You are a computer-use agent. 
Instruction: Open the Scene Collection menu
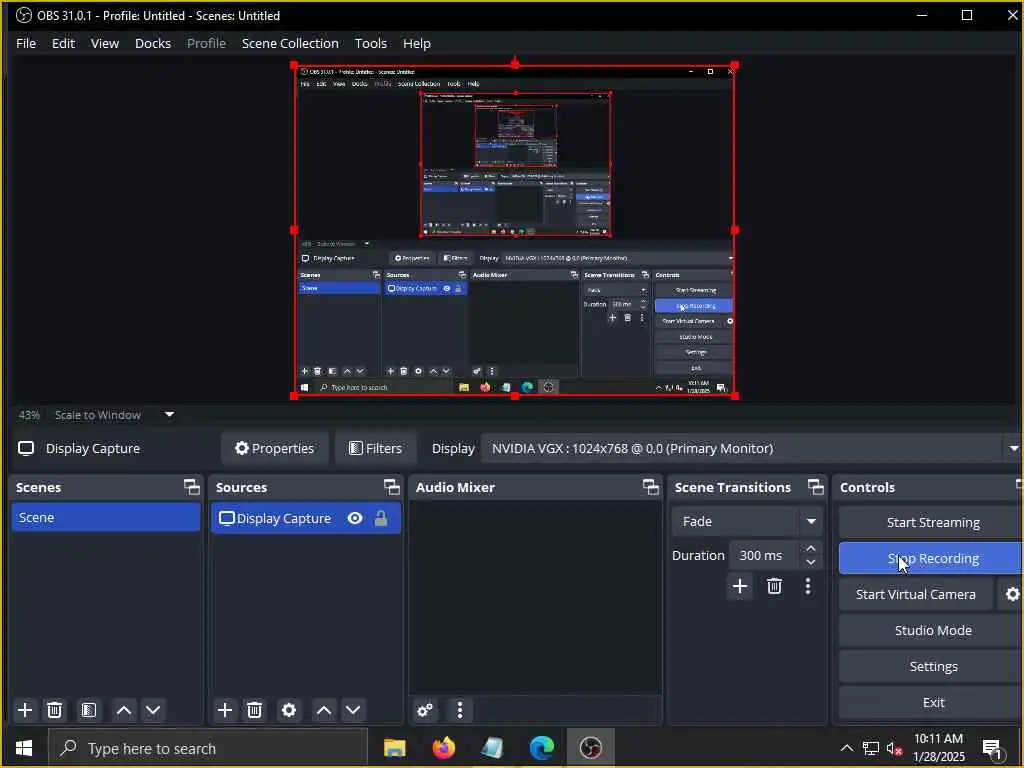pyautogui.click(x=290, y=43)
